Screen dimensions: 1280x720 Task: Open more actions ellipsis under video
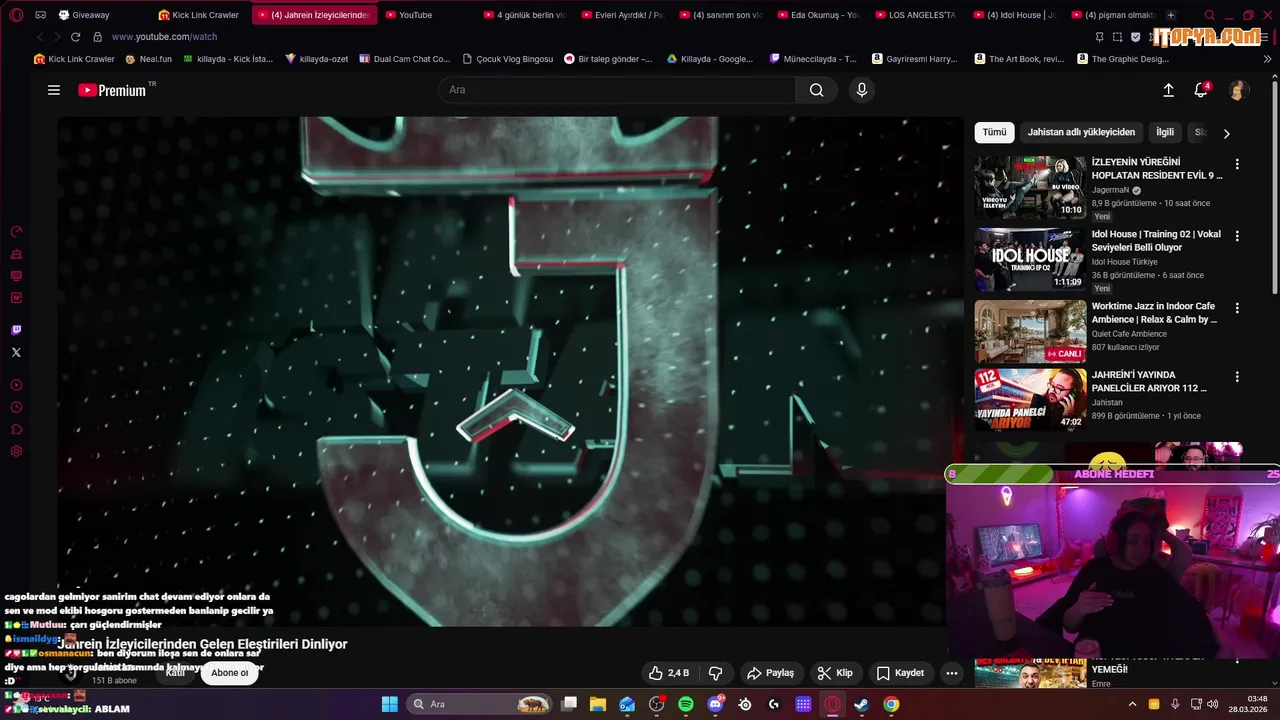(x=952, y=673)
